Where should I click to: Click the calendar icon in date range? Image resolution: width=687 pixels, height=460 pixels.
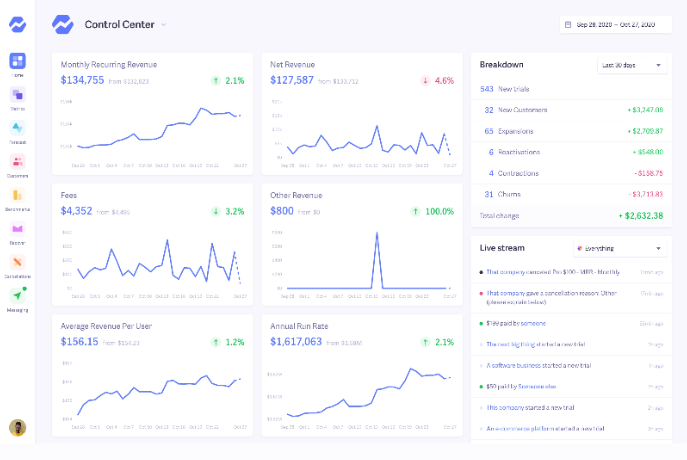(568, 25)
